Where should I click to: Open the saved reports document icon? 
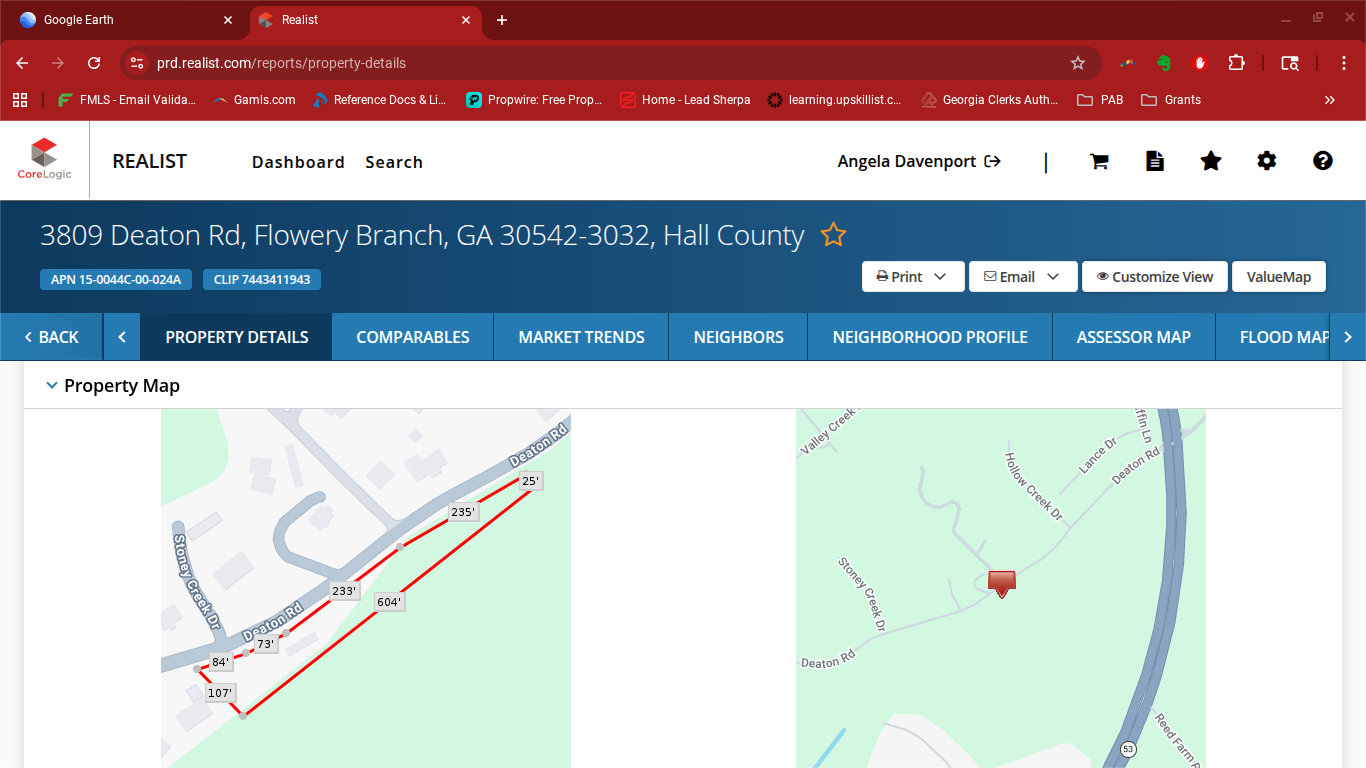(x=1155, y=161)
